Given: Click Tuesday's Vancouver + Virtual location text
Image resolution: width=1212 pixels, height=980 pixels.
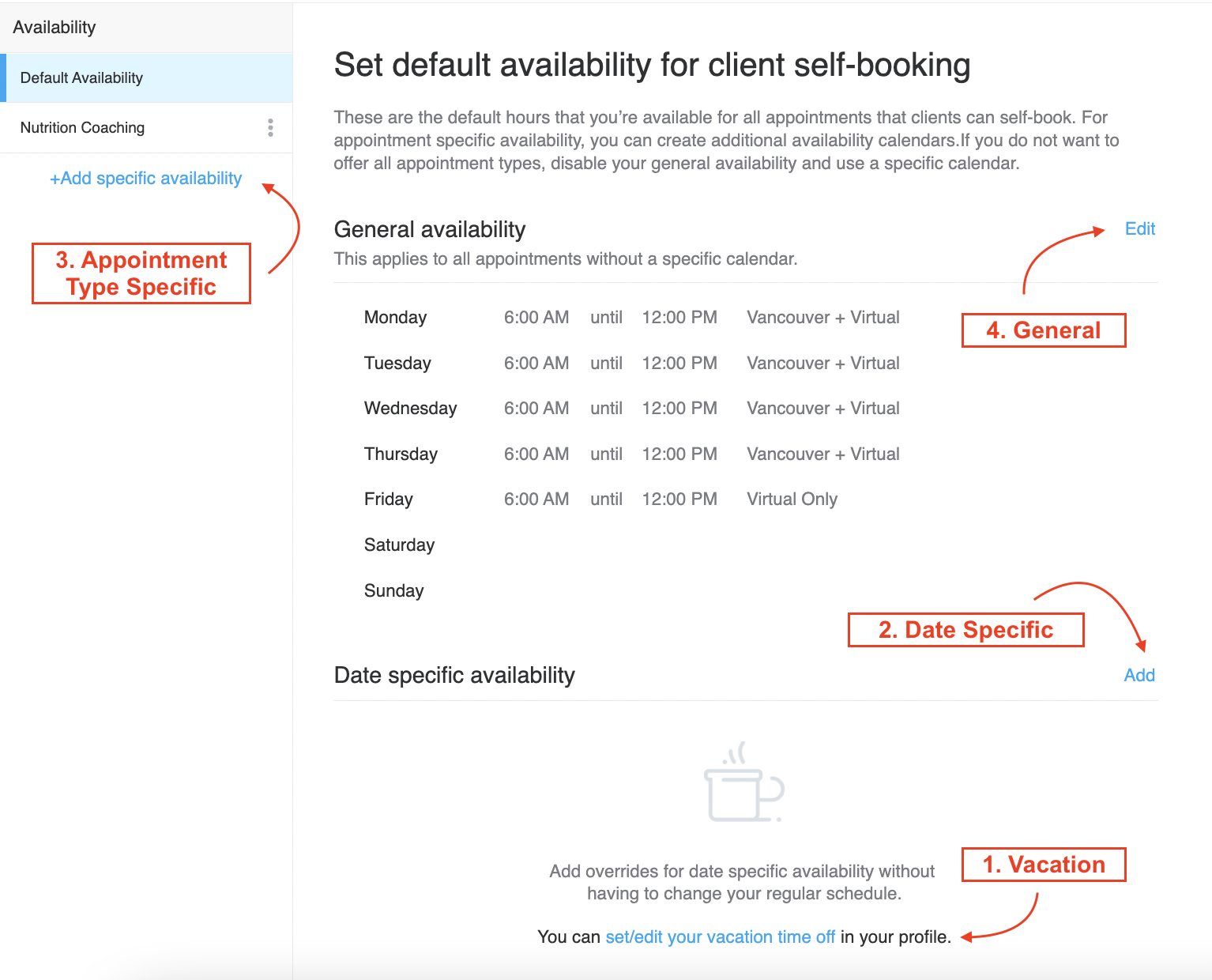Looking at the screenshot, I should [822, 364].
